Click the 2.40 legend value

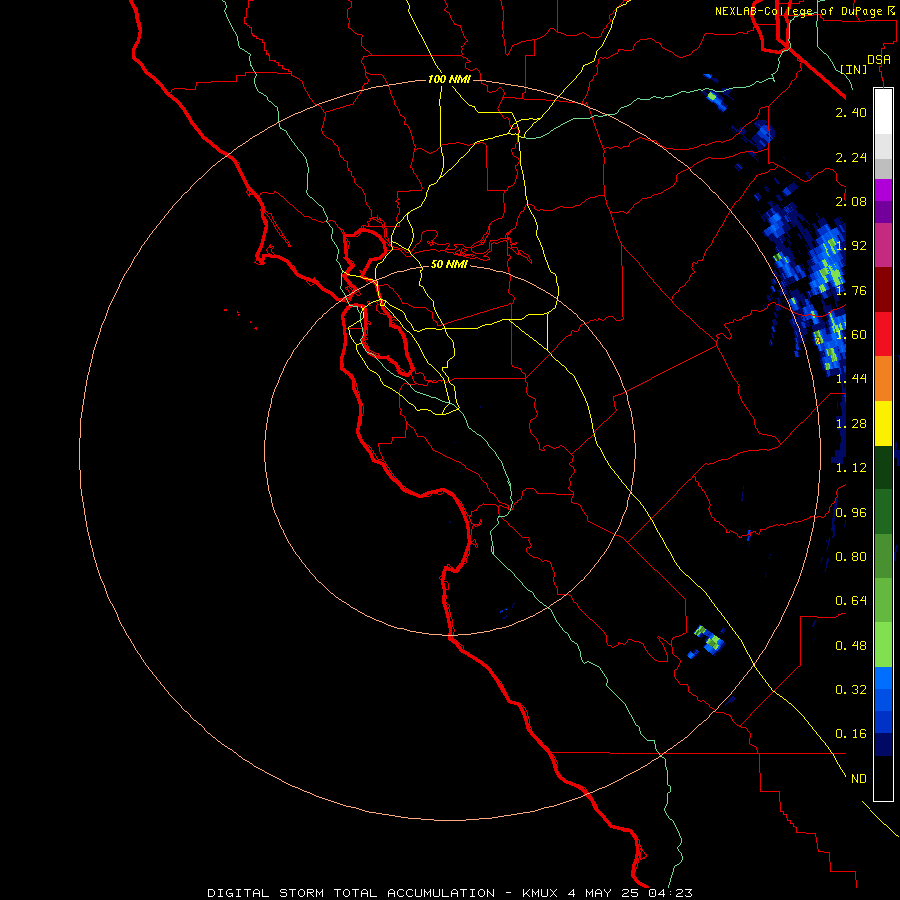[x=851, y=112]
